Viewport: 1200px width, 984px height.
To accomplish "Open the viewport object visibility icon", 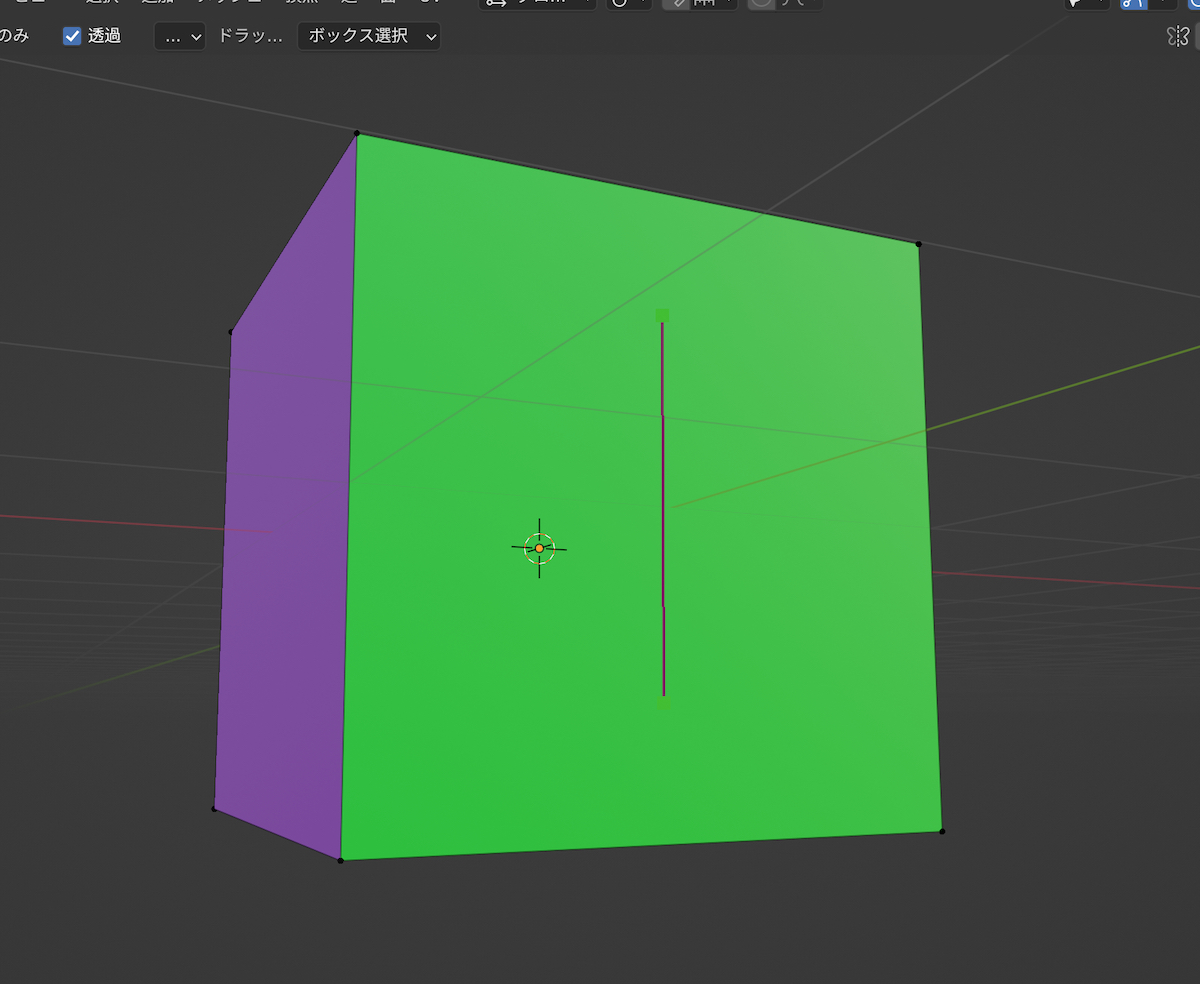I will pyautogui.click(x=1086, y=3).
